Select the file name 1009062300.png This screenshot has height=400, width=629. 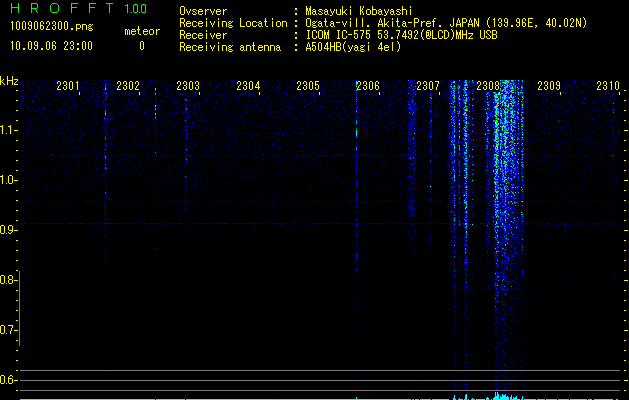click(52, 27)
